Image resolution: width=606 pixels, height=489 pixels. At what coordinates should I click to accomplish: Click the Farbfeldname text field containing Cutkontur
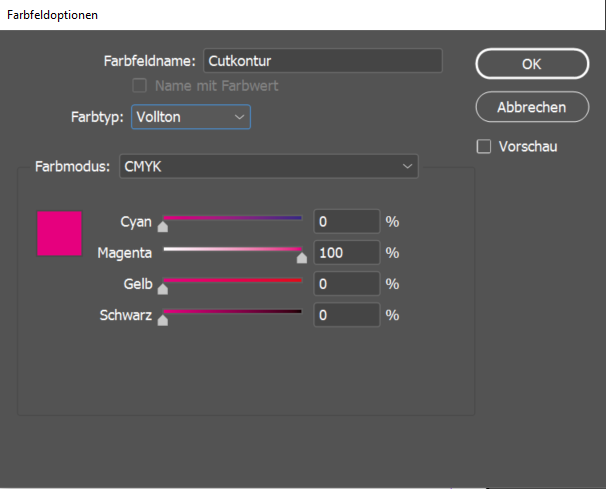click(322, 61)
